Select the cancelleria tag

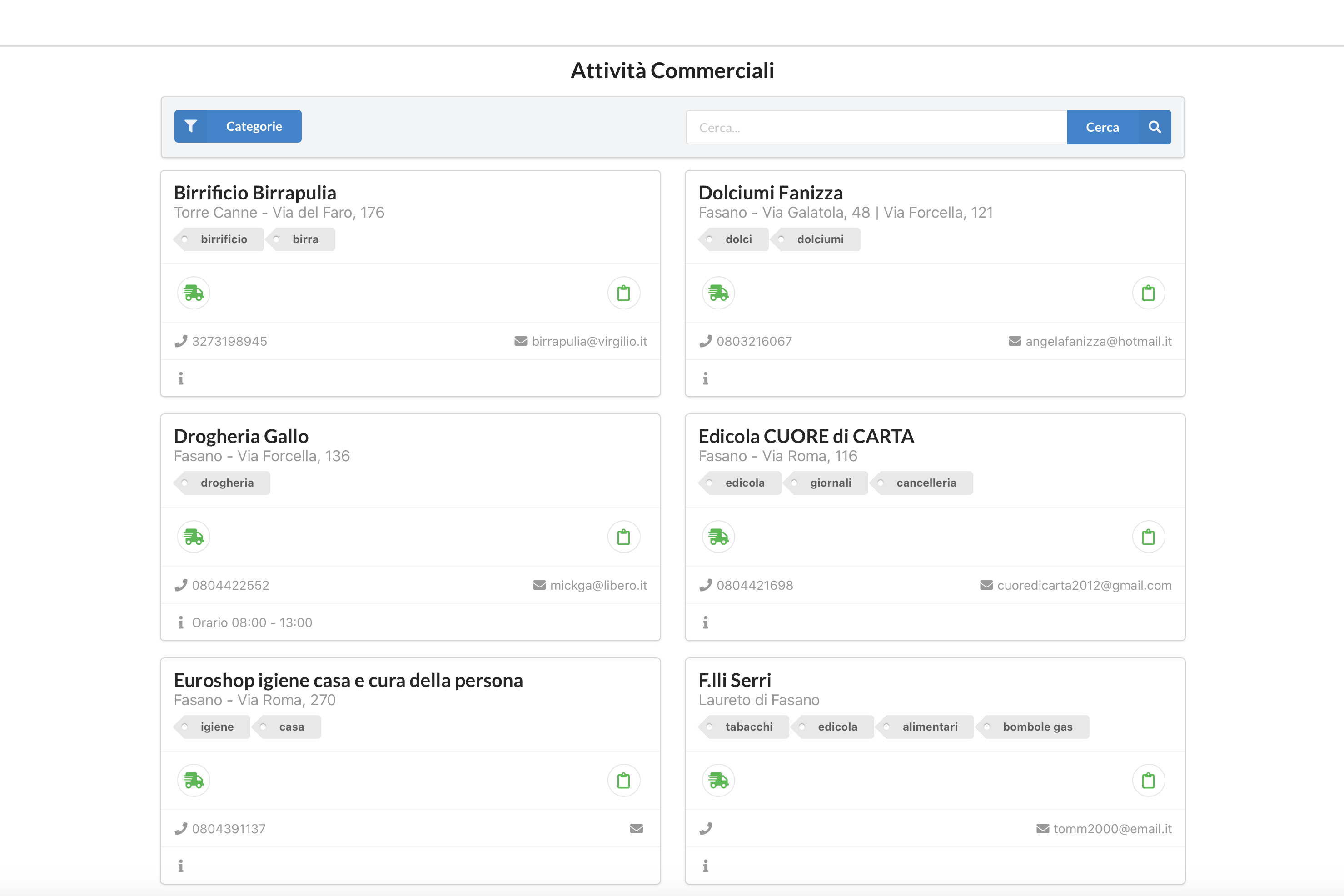(921, 483)
